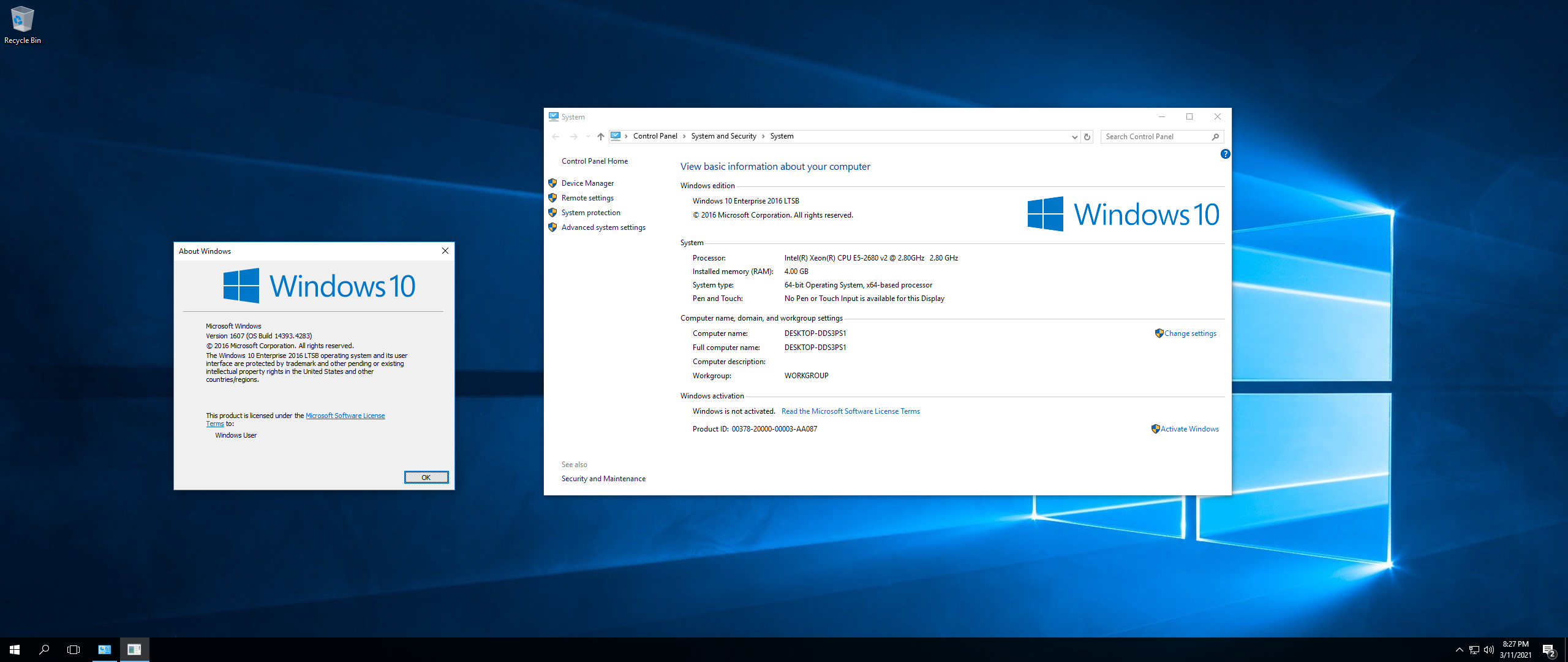Open address bar history dropdown

[1074, 137]
